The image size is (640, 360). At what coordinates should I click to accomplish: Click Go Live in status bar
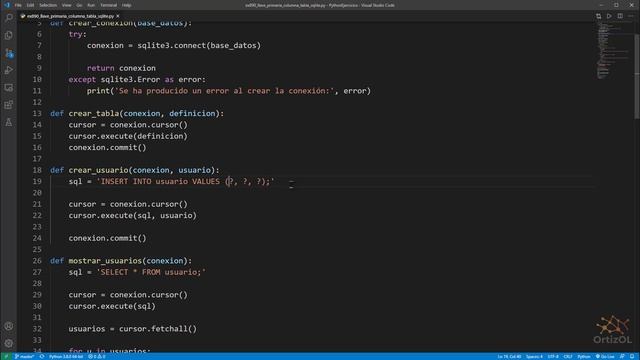click(605, 356)
